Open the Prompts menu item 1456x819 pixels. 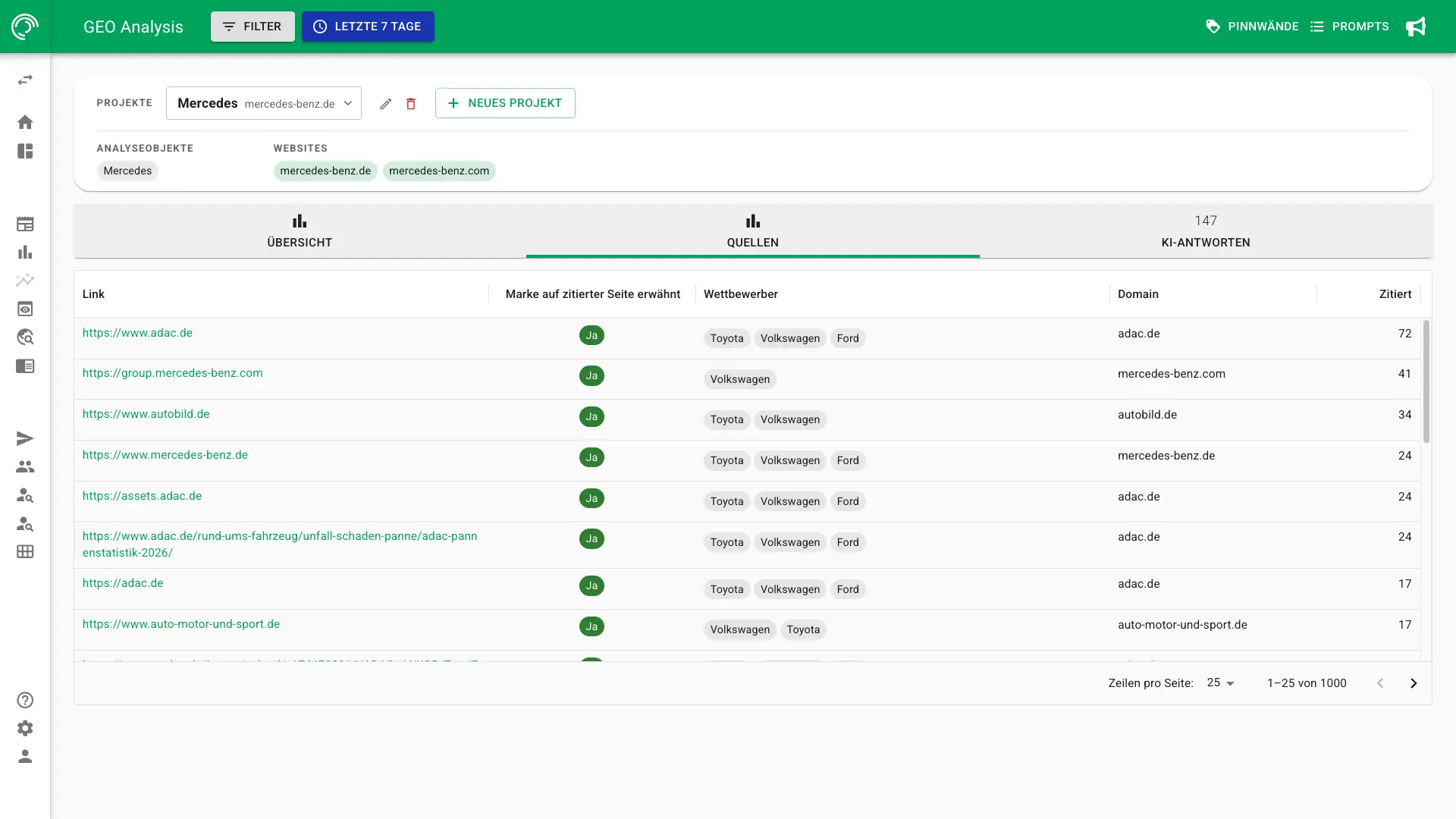[x=1349, y=27]
